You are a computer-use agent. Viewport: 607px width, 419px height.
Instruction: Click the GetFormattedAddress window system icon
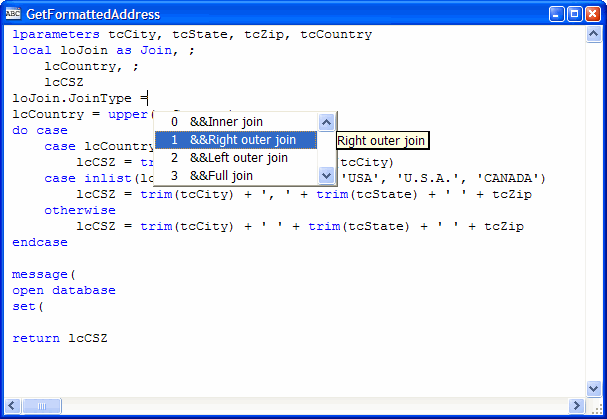pyautogui.click(x=12, y=14)
